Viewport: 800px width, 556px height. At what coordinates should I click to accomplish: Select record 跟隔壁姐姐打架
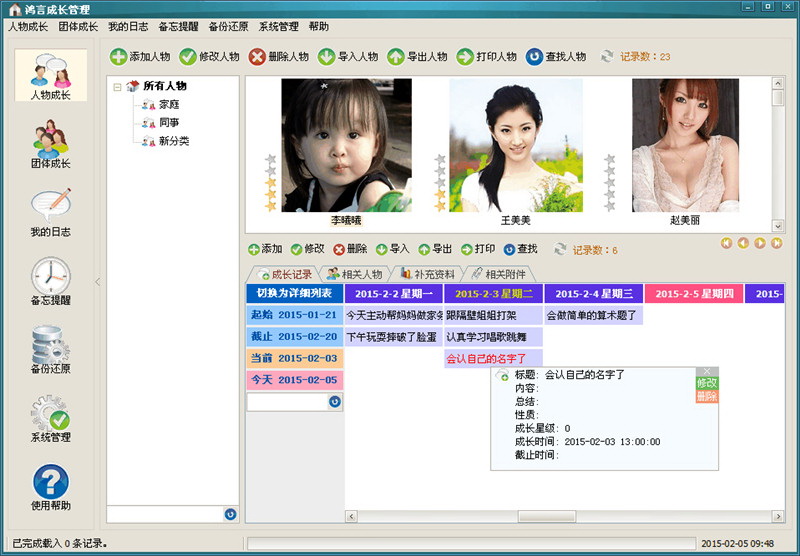point(493,315)
